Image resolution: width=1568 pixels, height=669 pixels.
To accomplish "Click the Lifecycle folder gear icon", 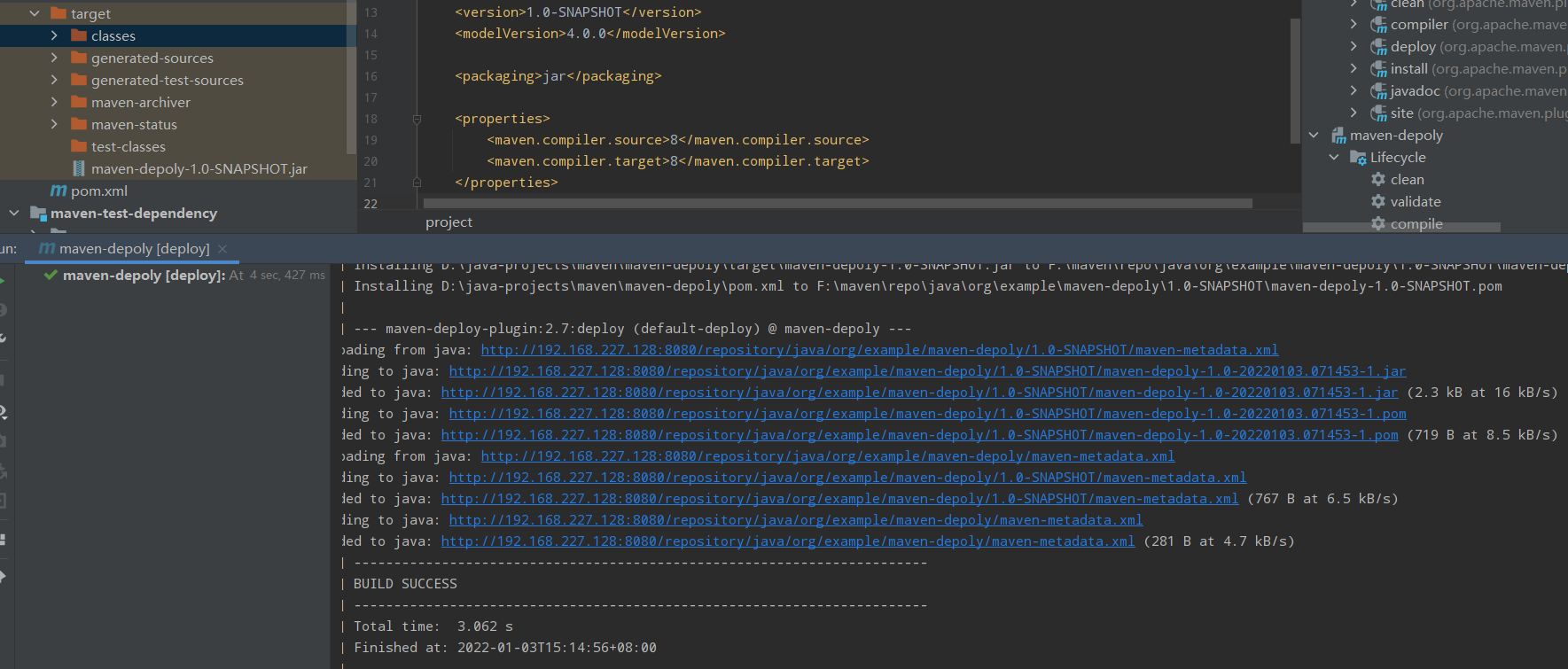I will click(1358, 158).
